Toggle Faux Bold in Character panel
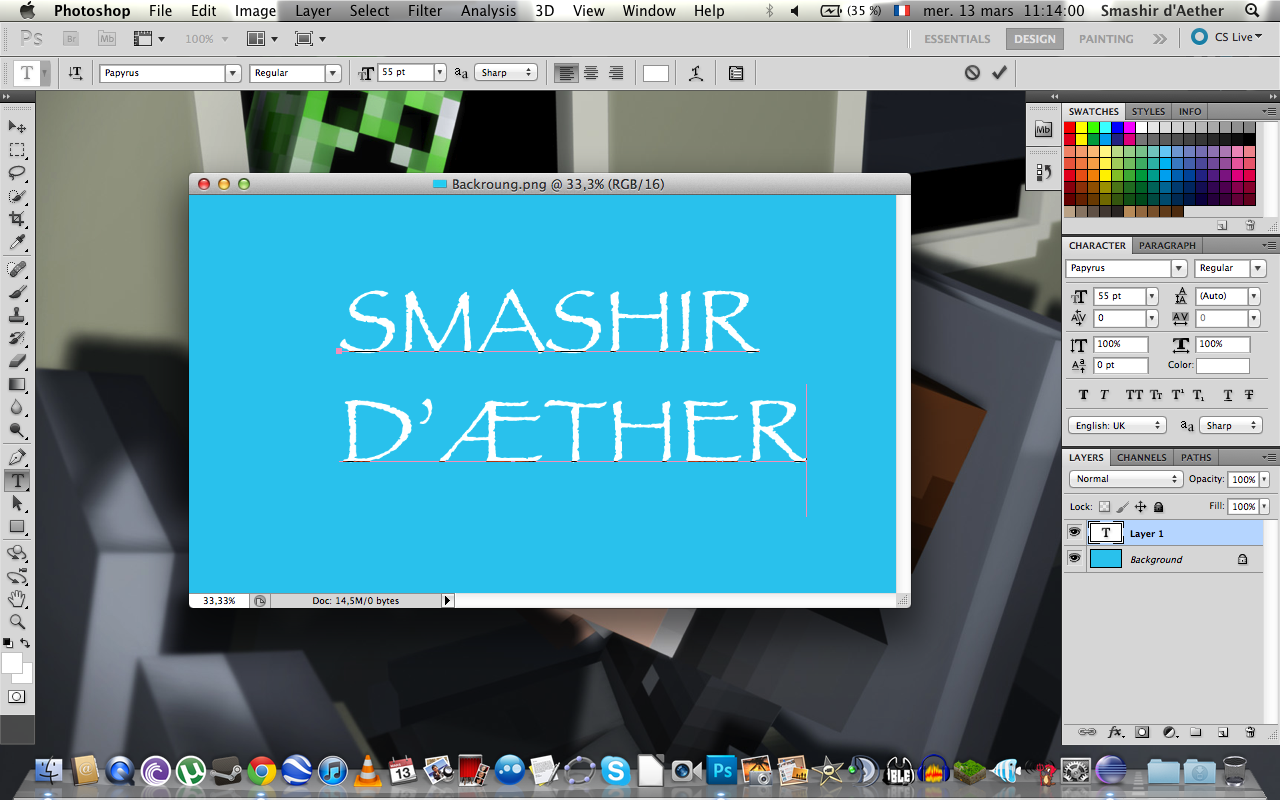 click(x=1083, y=395)
